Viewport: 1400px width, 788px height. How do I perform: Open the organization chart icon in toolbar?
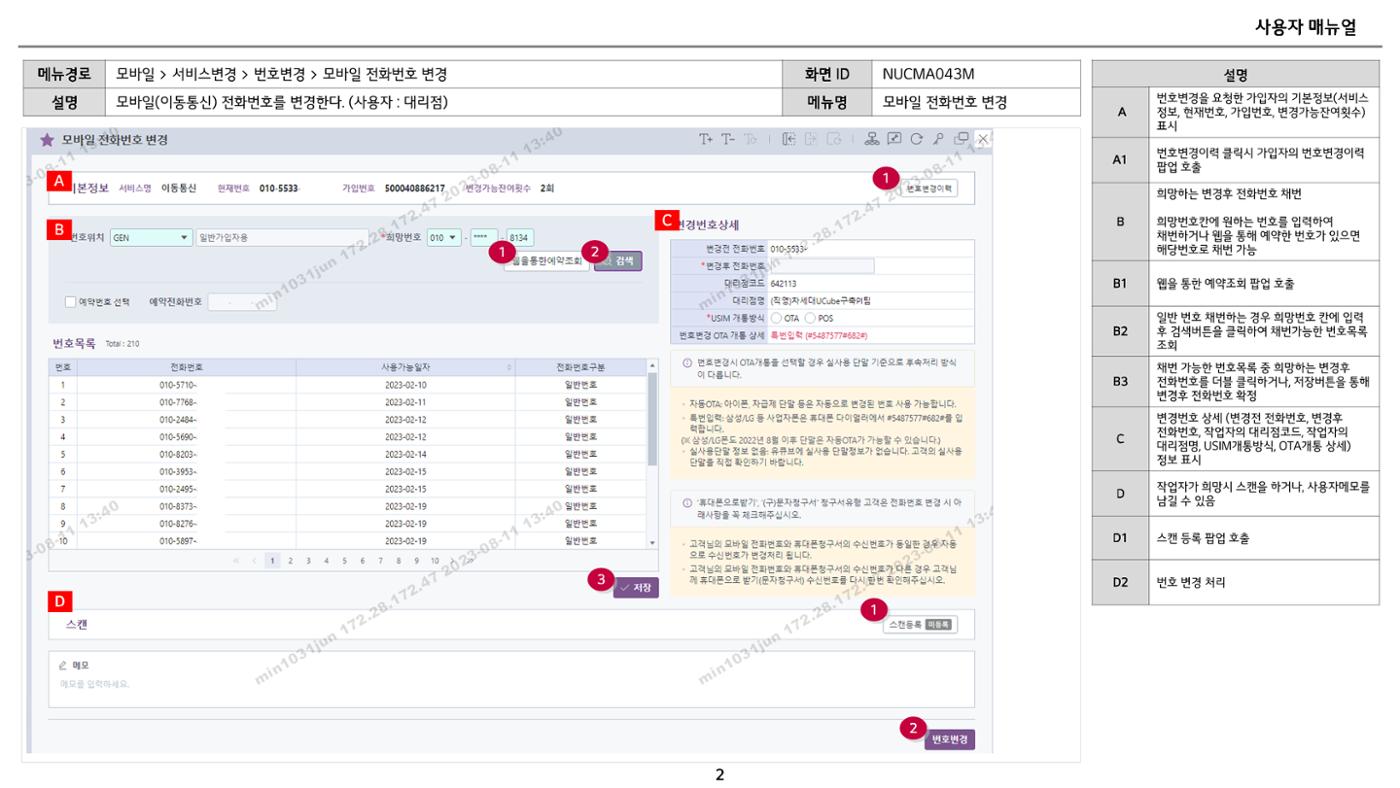873,139
